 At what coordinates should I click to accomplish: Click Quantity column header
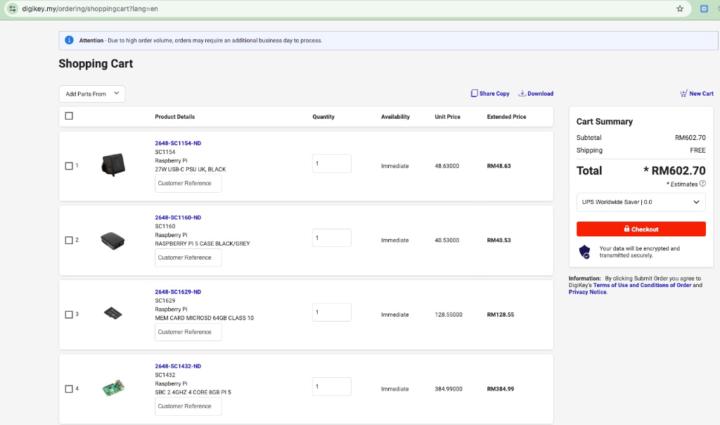323,117
